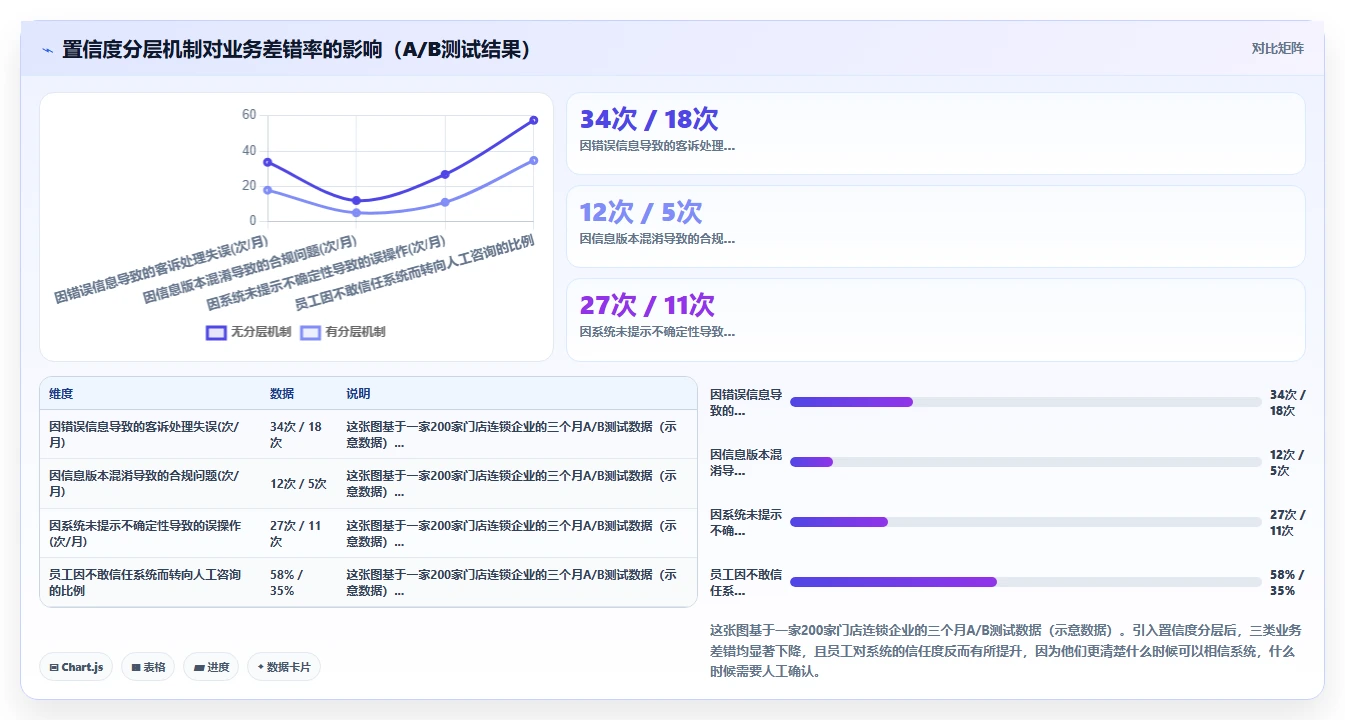The height and width of the screenshot is (720, 1345).
Task: Click the summary paragraph starting 这张图基于一家200家门店
Action: (x=1007, y=651)
